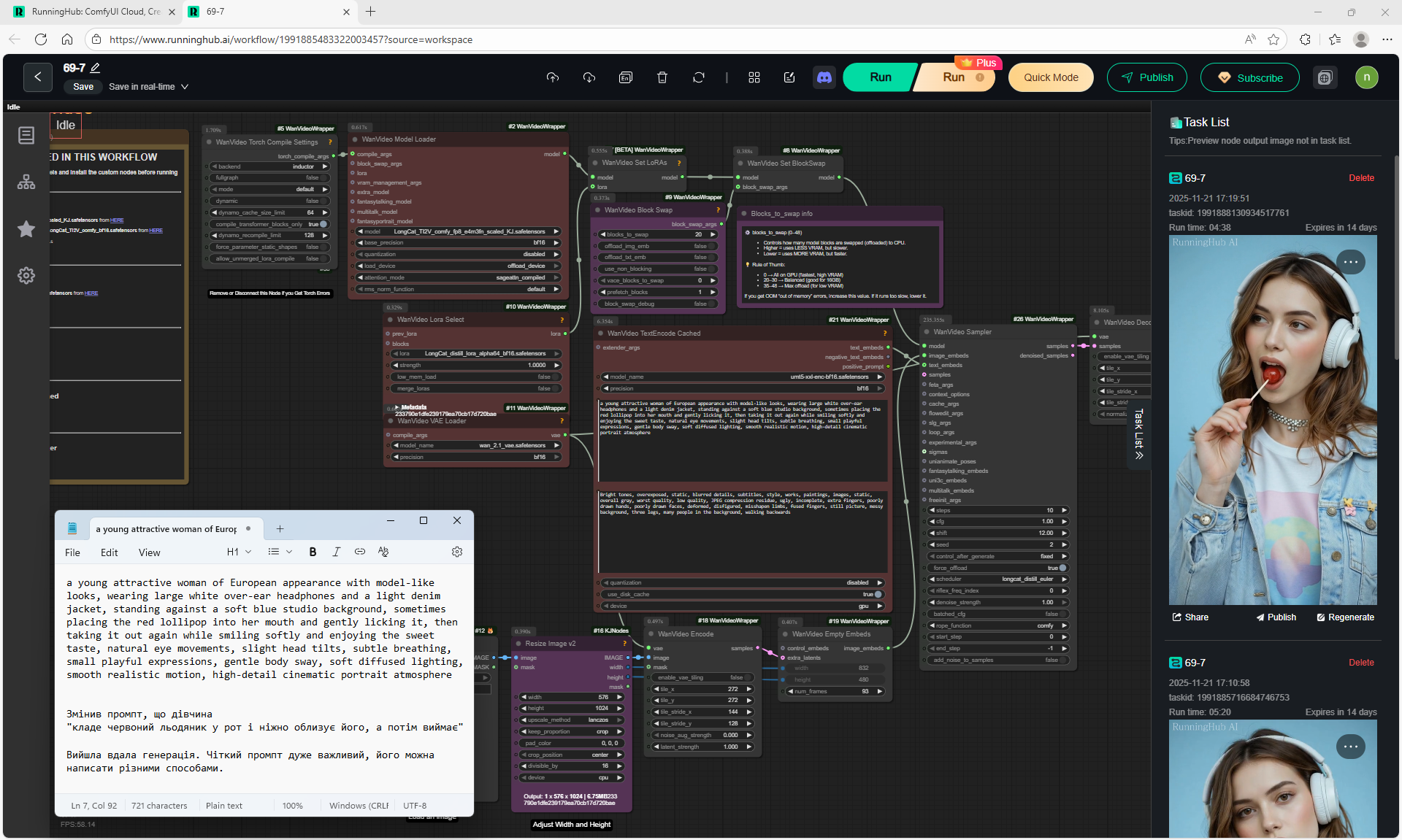Open the H1 heading dropdown in Notepad
This screenshot has width=1402, height=840.
239,552
